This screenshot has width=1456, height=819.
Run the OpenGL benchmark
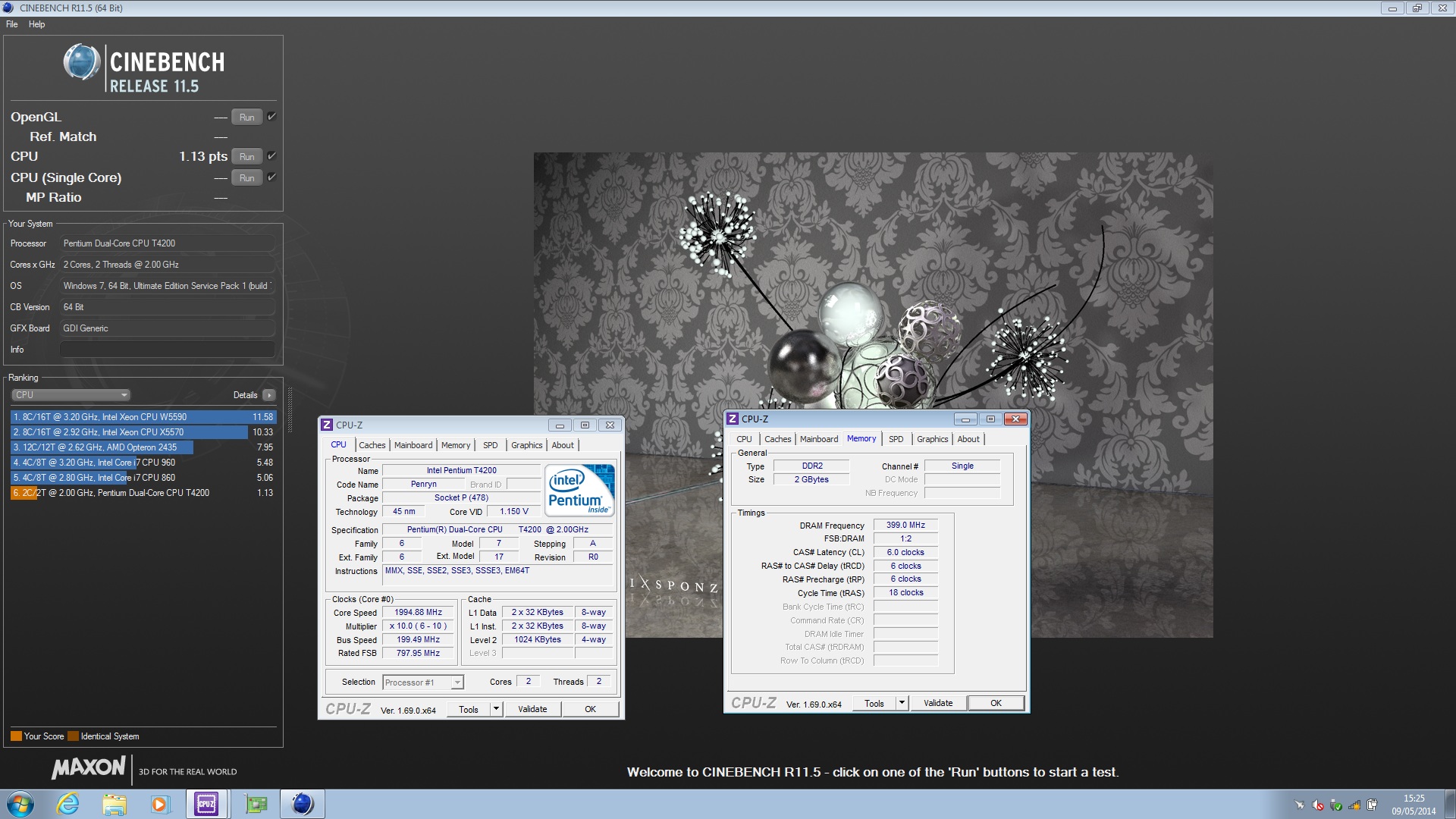[247, 117]
